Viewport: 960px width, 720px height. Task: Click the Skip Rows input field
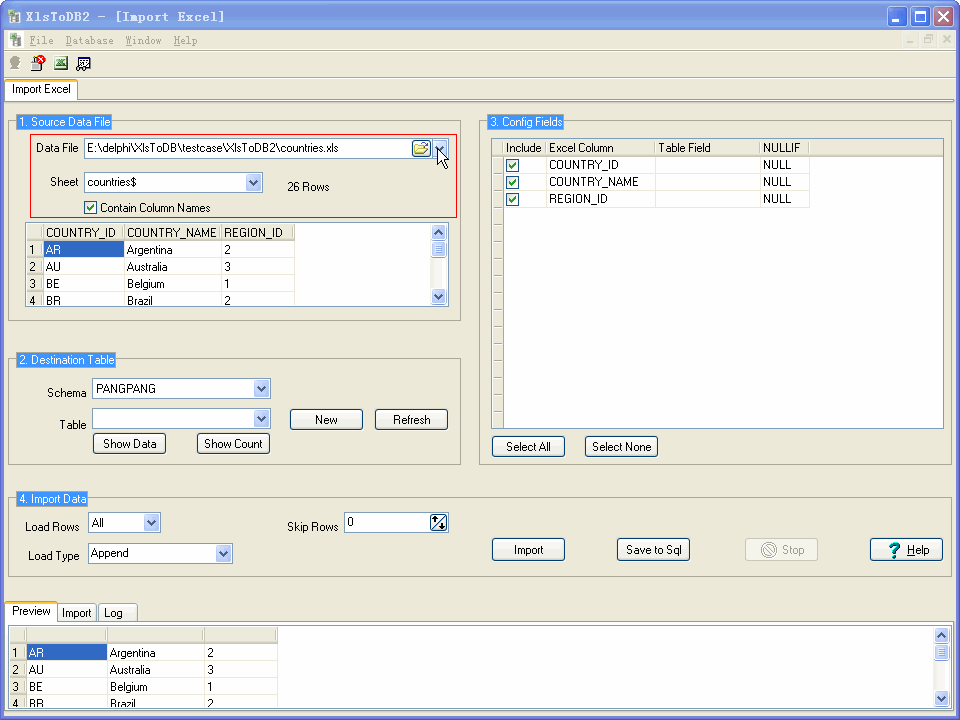387,522
